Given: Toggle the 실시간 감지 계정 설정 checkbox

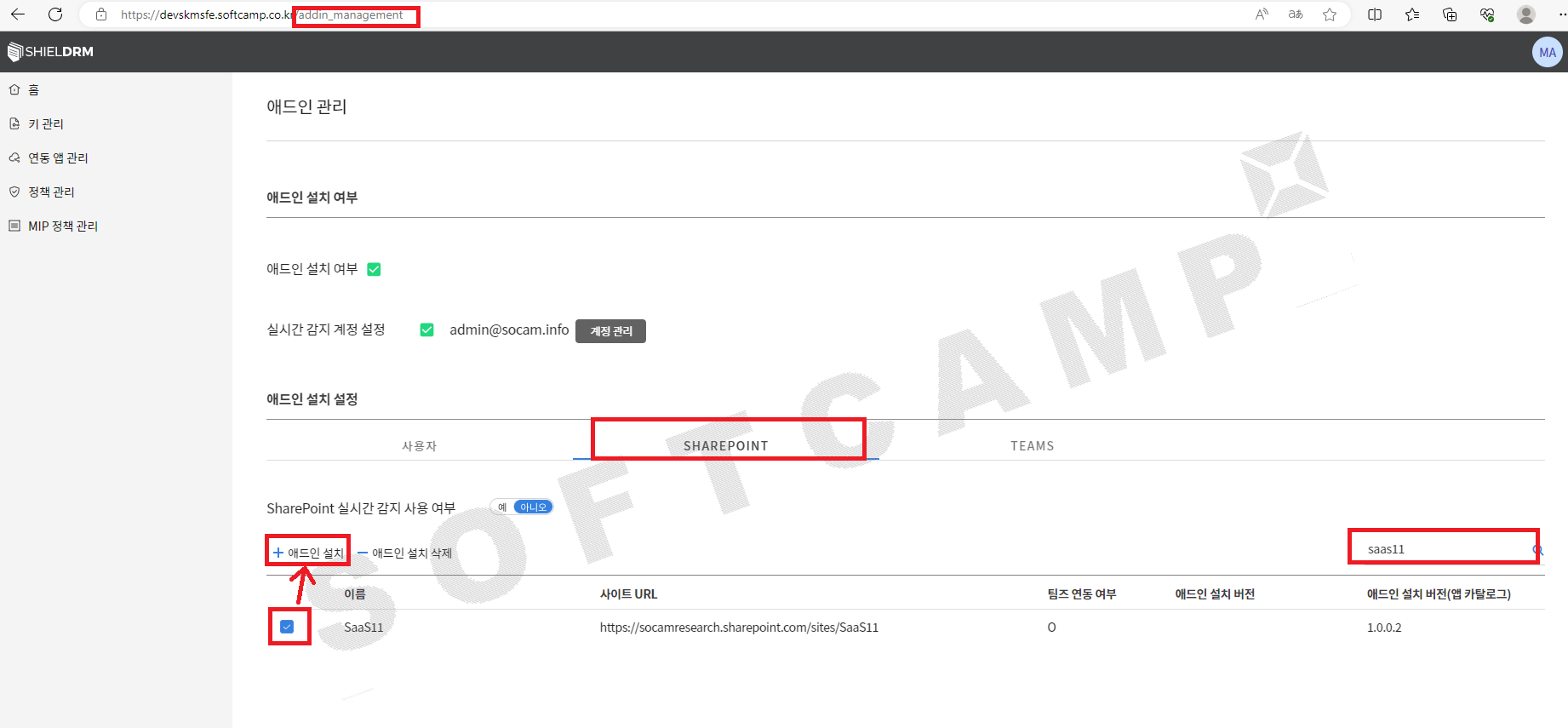Looking at the screenshot, I should 427,330.
